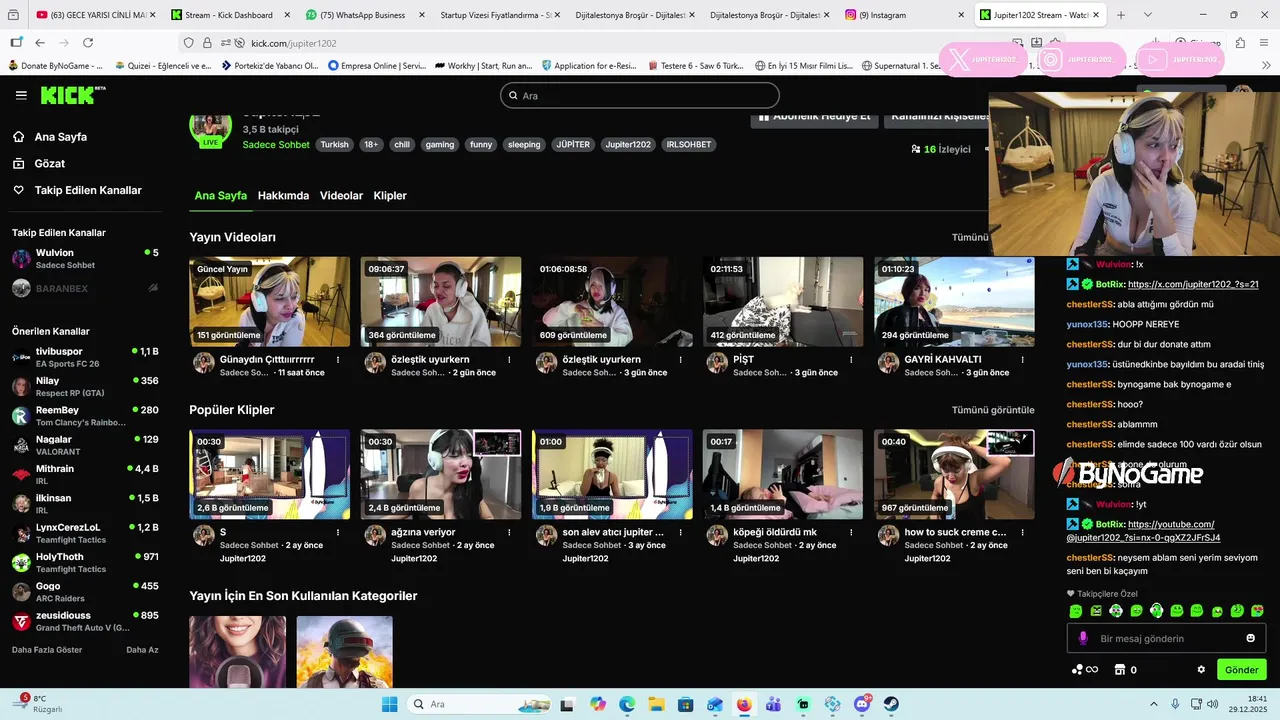The height and width of the screenshot is (720, 1280).
Task: Click the IRLSOHBET tag
Action: (x=689, y=145)
